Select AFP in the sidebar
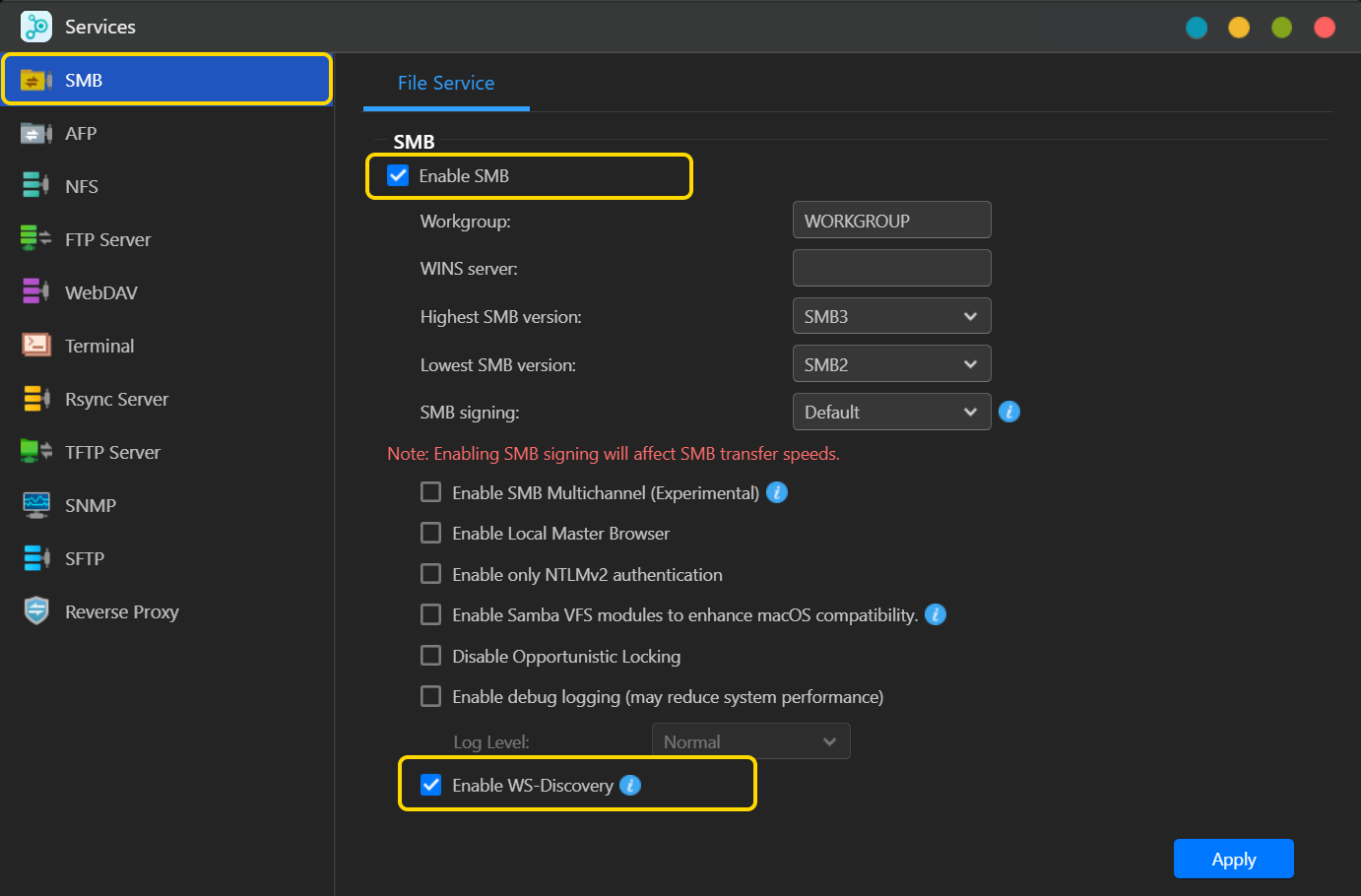Screen dimensions: 1361x896 point(166,133)
